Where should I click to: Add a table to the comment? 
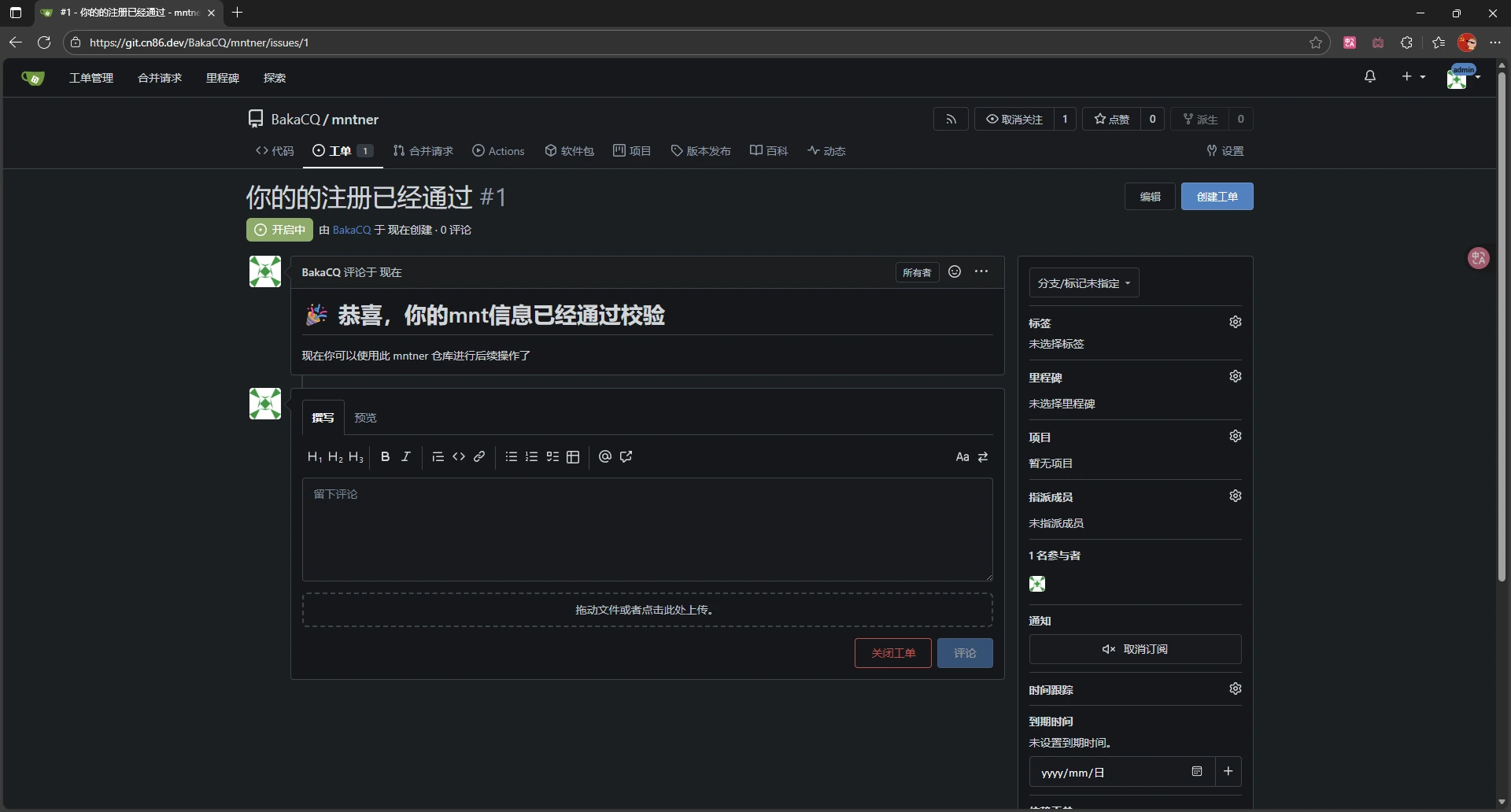coord(573,457)
